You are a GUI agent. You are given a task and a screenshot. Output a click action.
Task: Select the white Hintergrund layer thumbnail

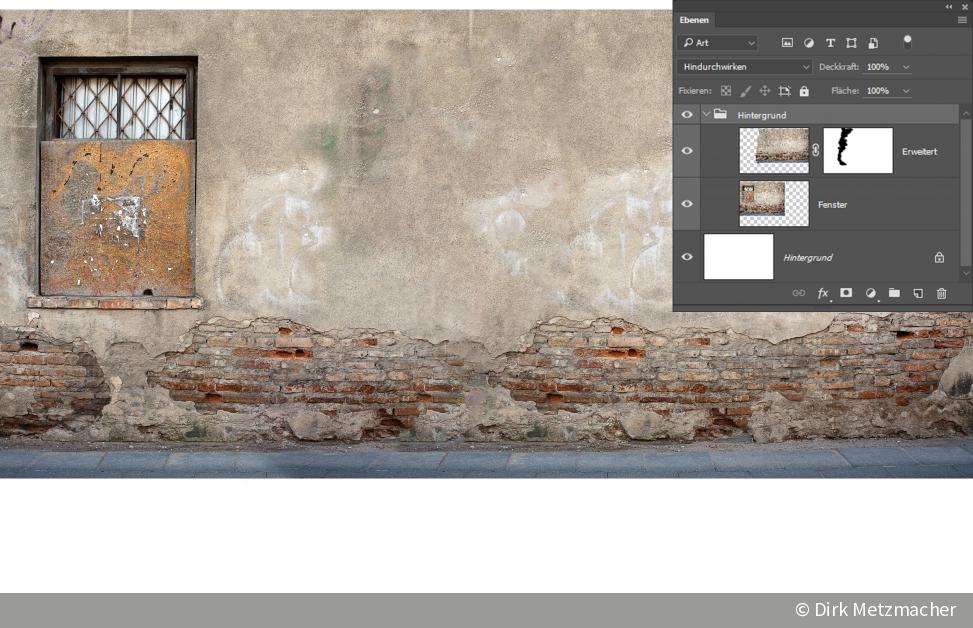click(x=738, y=256)
